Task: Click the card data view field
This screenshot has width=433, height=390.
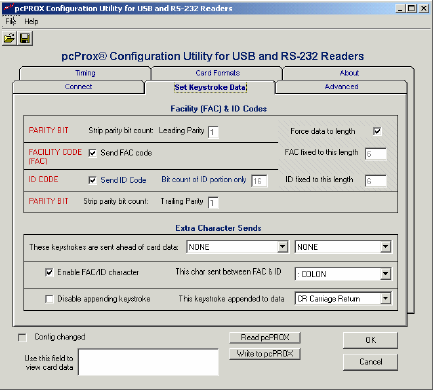Action: pos(148,362)
